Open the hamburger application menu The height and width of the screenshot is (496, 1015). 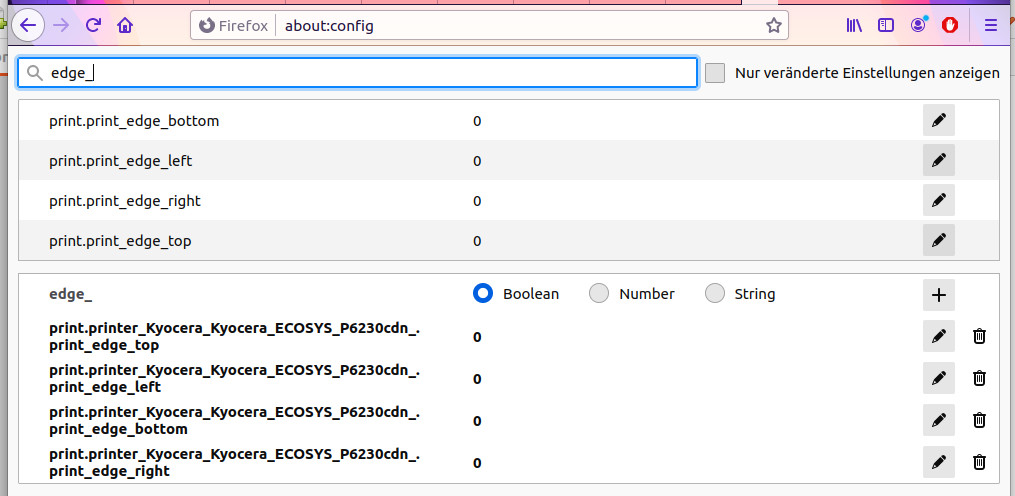[x=991, y=26]
